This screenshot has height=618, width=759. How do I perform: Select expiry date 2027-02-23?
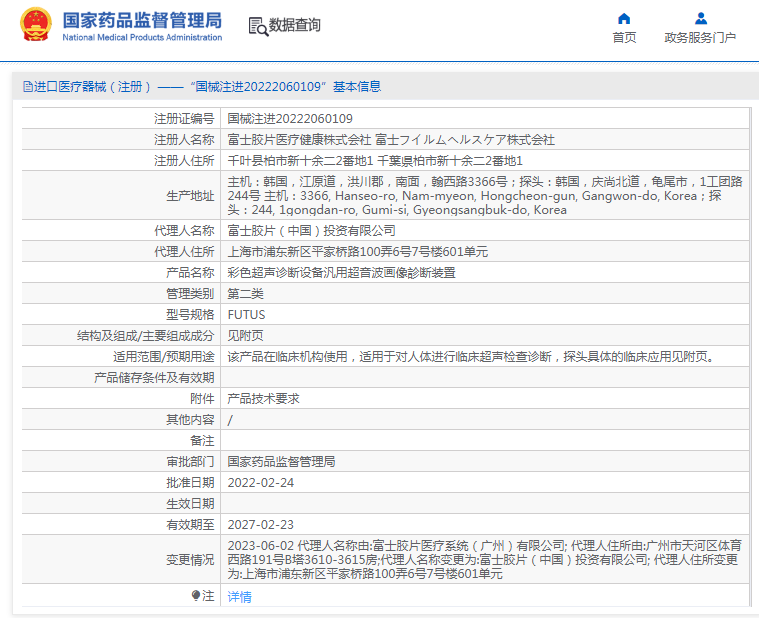click(260, 525)
